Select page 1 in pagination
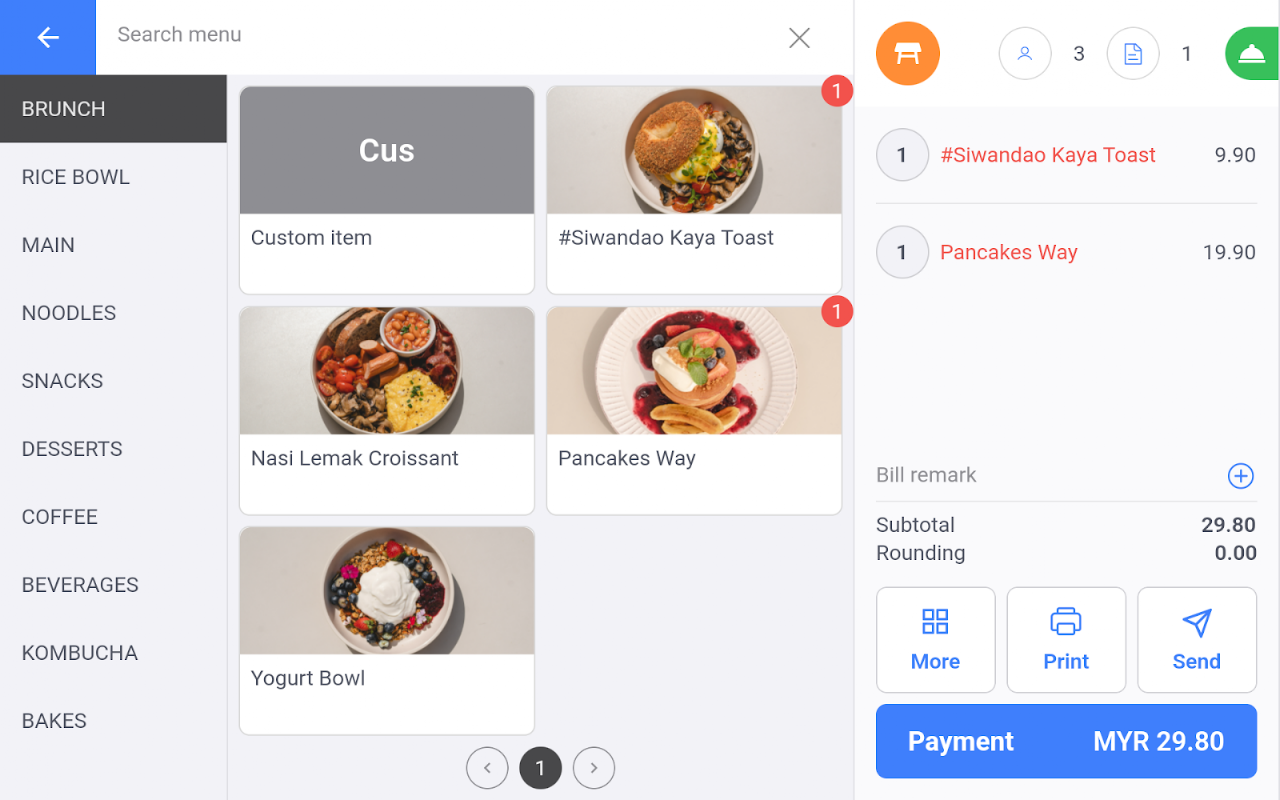 [x=540, y=768]
